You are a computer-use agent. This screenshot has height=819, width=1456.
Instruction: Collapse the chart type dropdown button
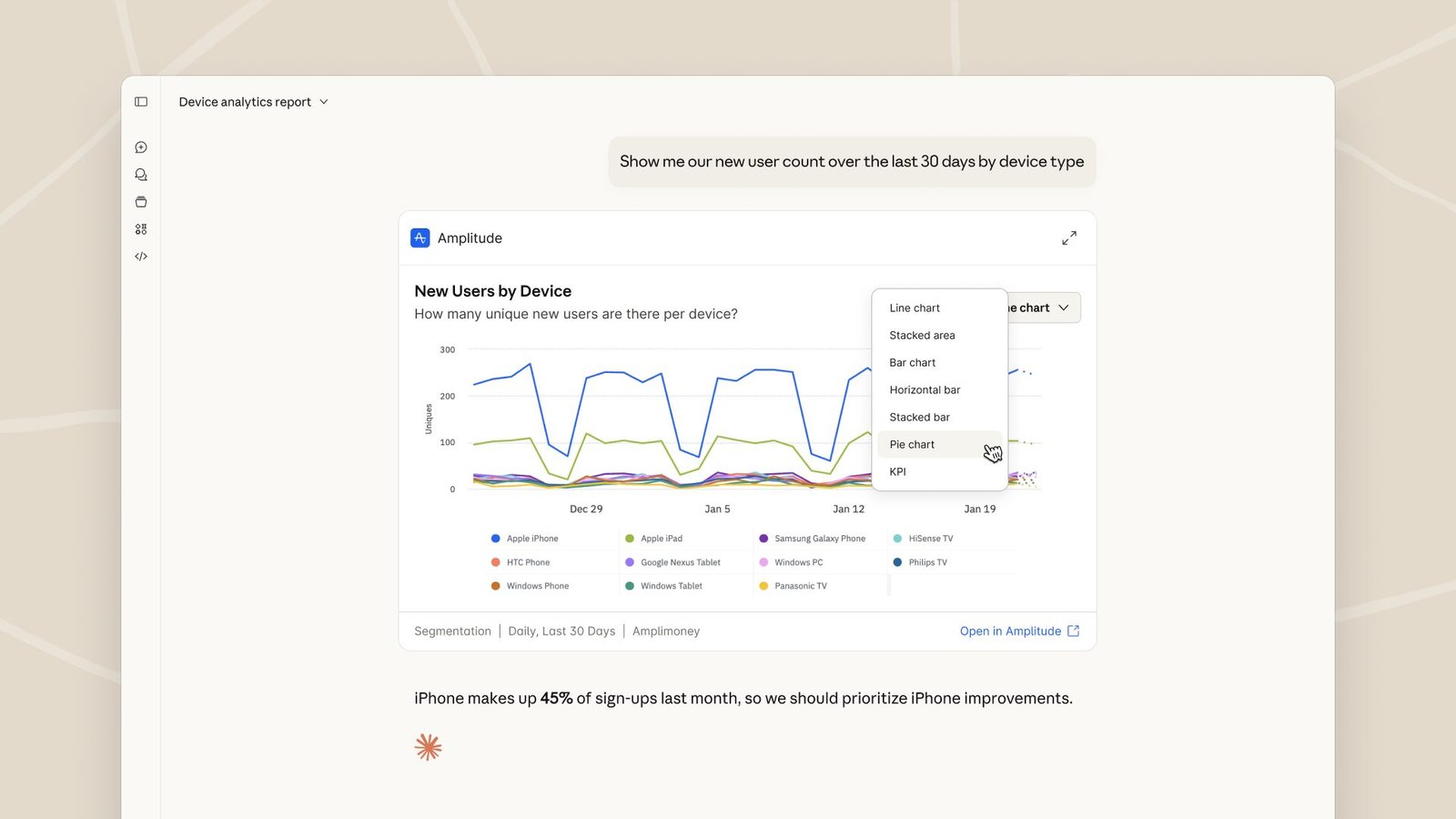click(x=1045, y=308)
